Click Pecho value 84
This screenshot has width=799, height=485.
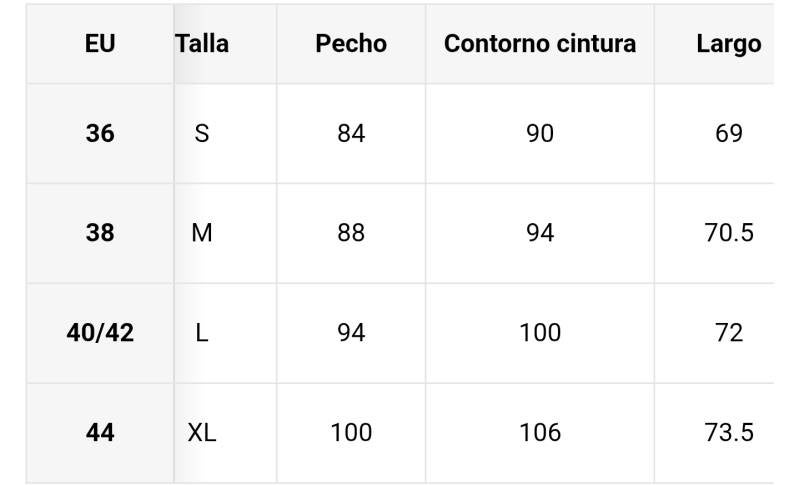[x=351, y=133]
